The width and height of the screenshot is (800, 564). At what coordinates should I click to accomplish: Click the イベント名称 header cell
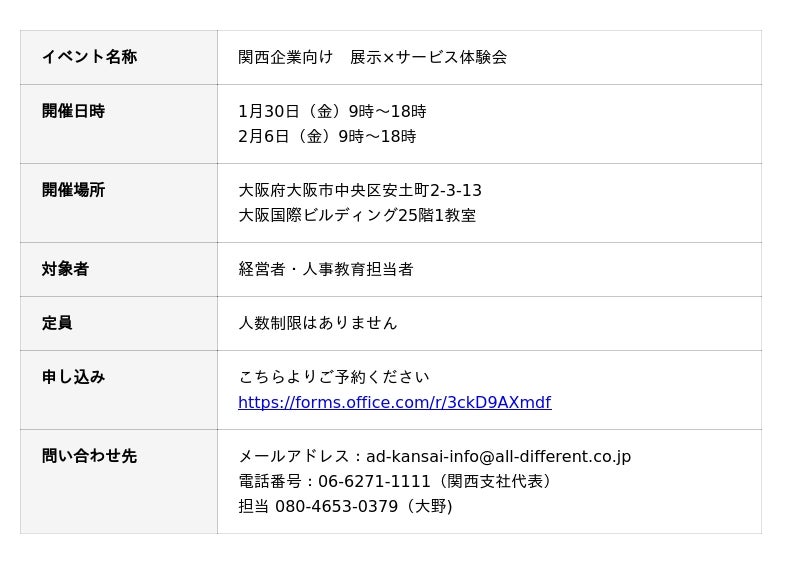tap(89, 57)
